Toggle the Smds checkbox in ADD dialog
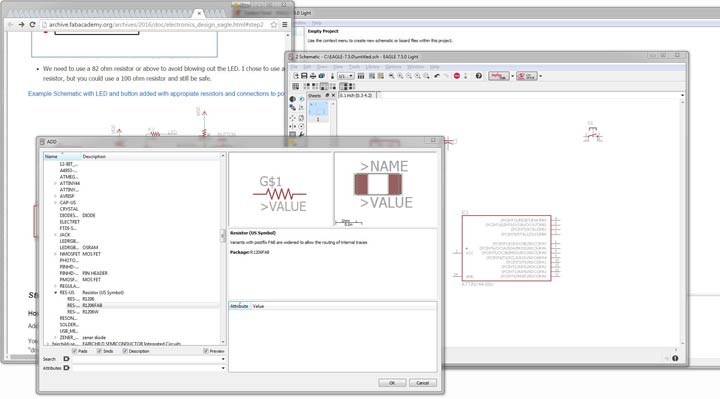 tap(99, 351)
